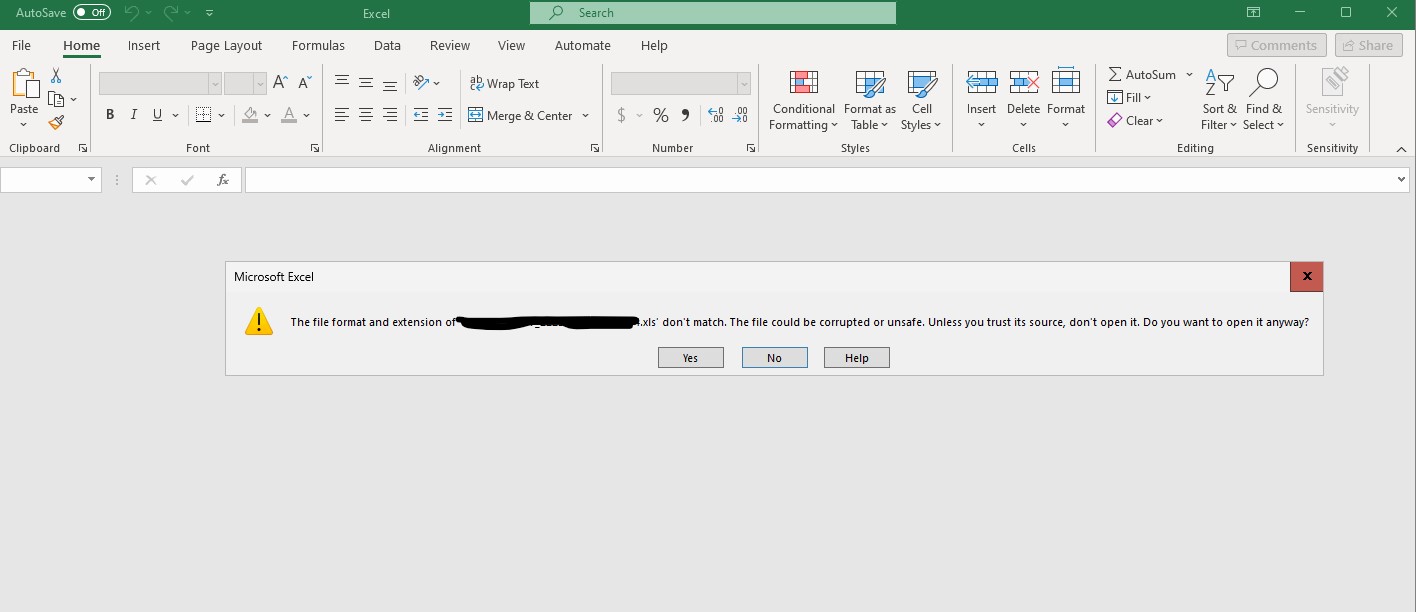This screenshot has height=612, width=1416.
Task: Select the Format Painter brush icon
Action: (x=56, y=122)
